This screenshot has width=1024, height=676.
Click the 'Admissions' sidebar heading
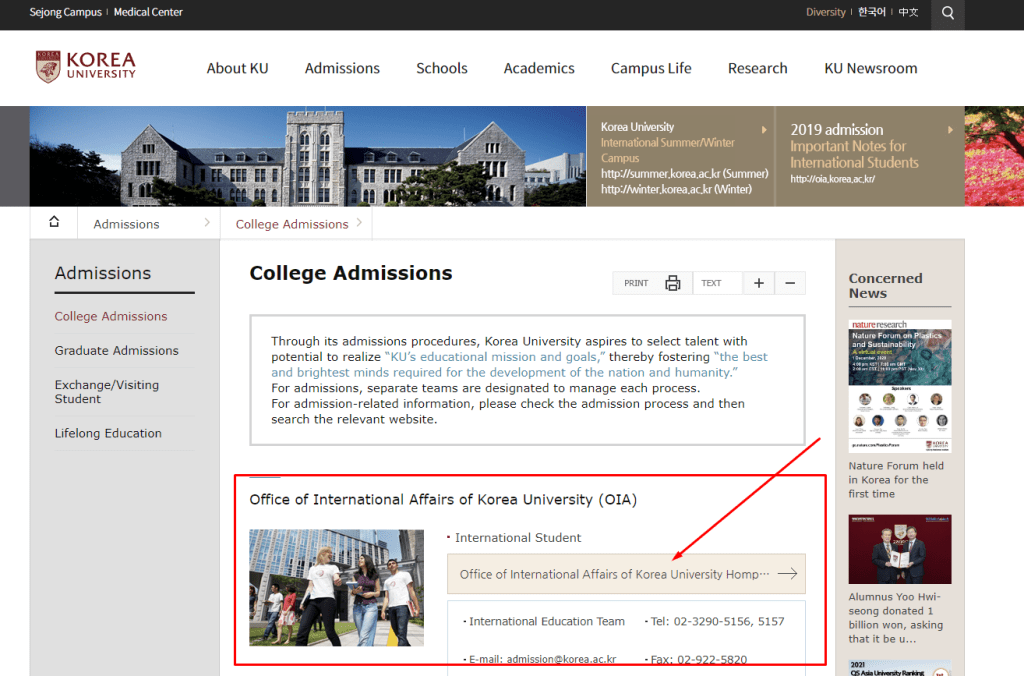coord(103,273)
